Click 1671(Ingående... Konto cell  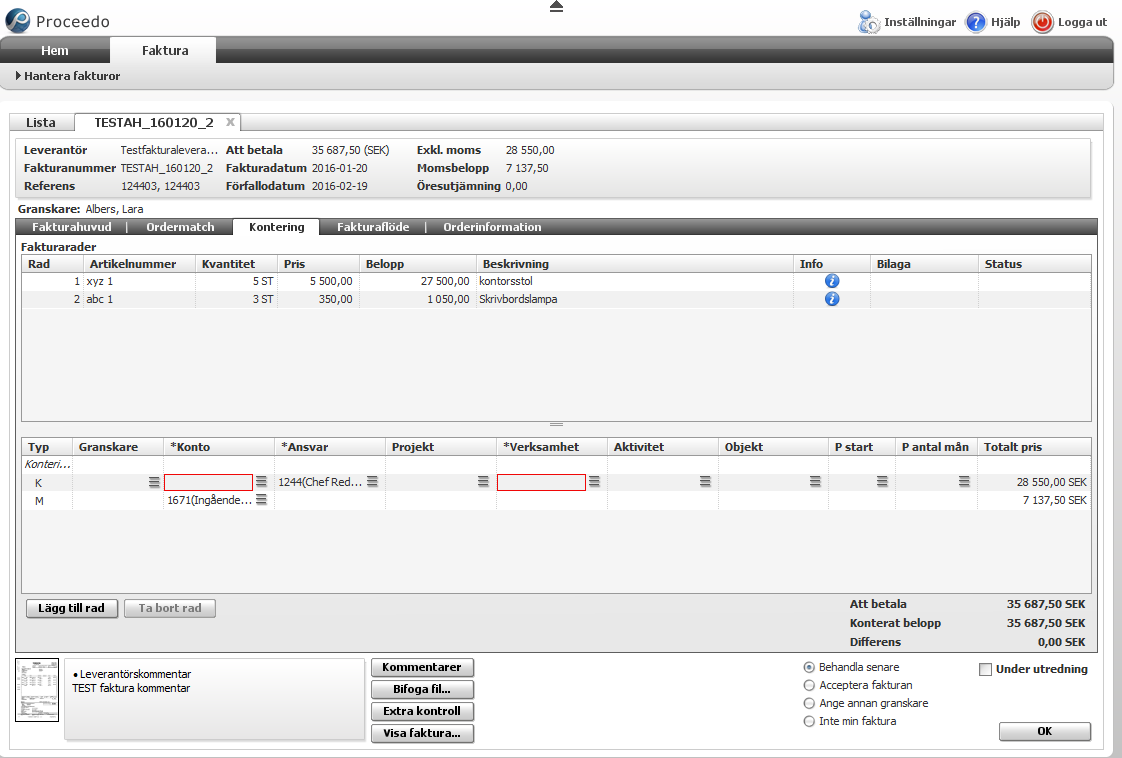click(x=210, y=500)
